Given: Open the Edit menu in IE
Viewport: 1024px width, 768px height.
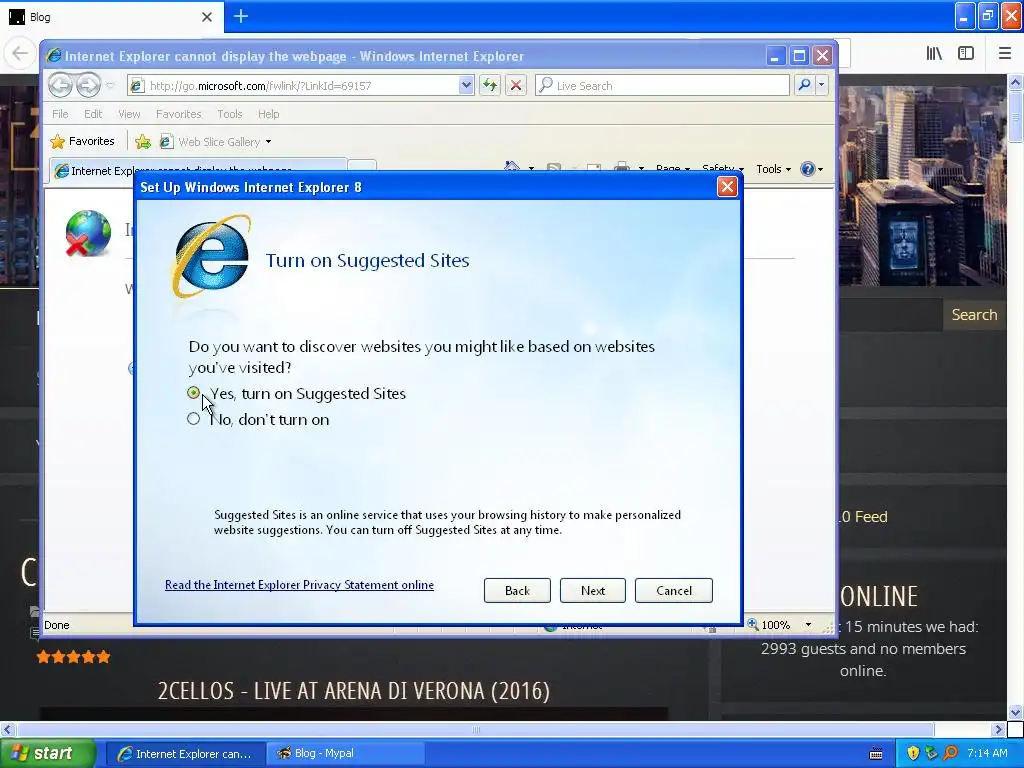Looking at the screenshot, I should [93, 114].
